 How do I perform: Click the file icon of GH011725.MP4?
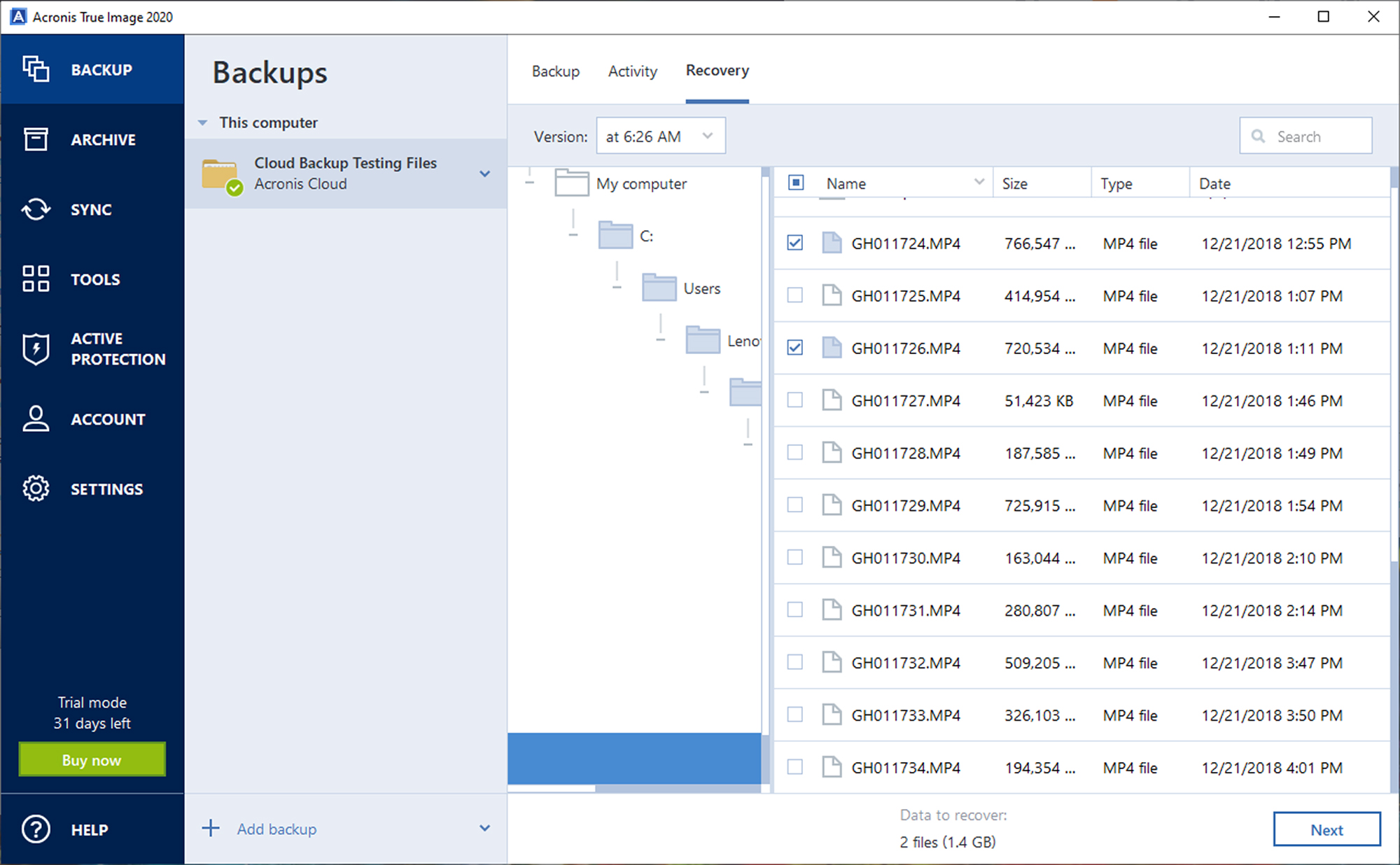[x=832, y=295]
